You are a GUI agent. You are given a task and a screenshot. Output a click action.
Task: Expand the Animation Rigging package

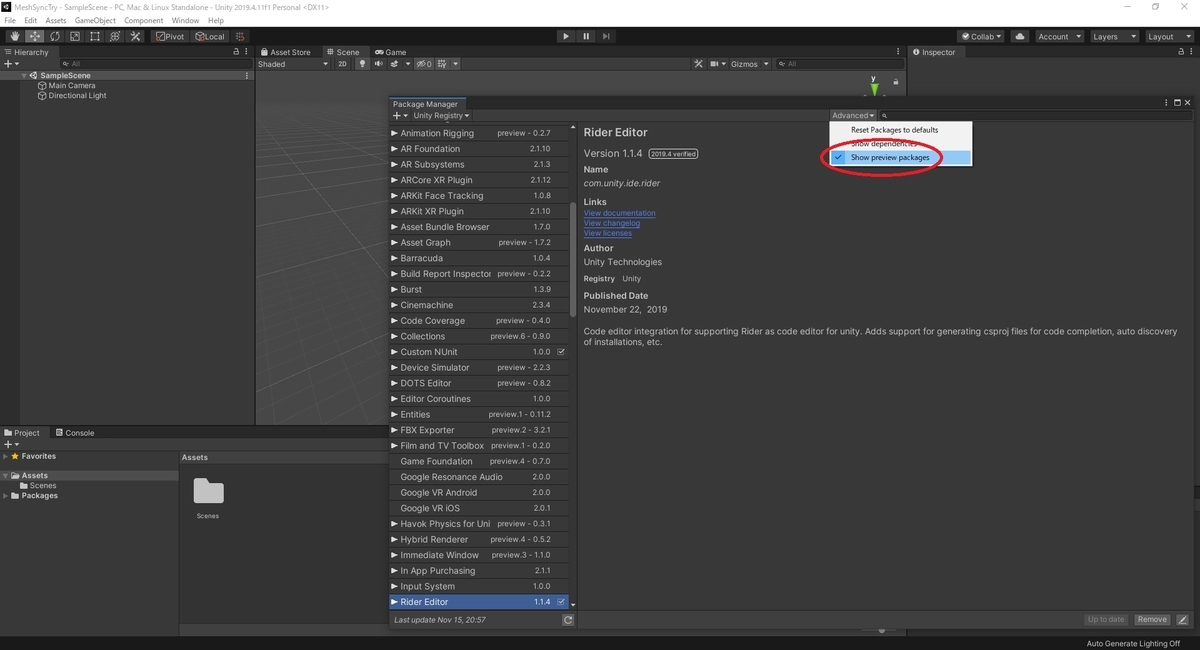395,133
